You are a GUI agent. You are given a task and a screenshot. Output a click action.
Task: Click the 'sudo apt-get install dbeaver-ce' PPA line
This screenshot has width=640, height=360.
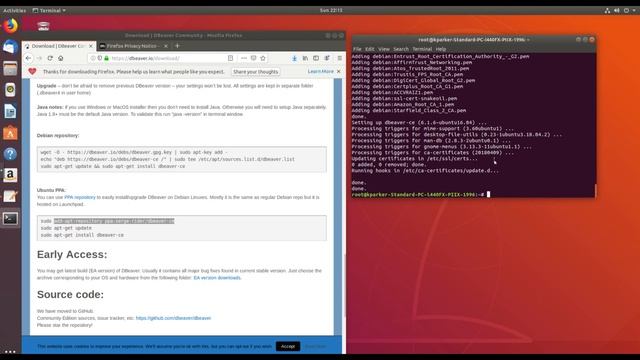click(x=82, y=235)
